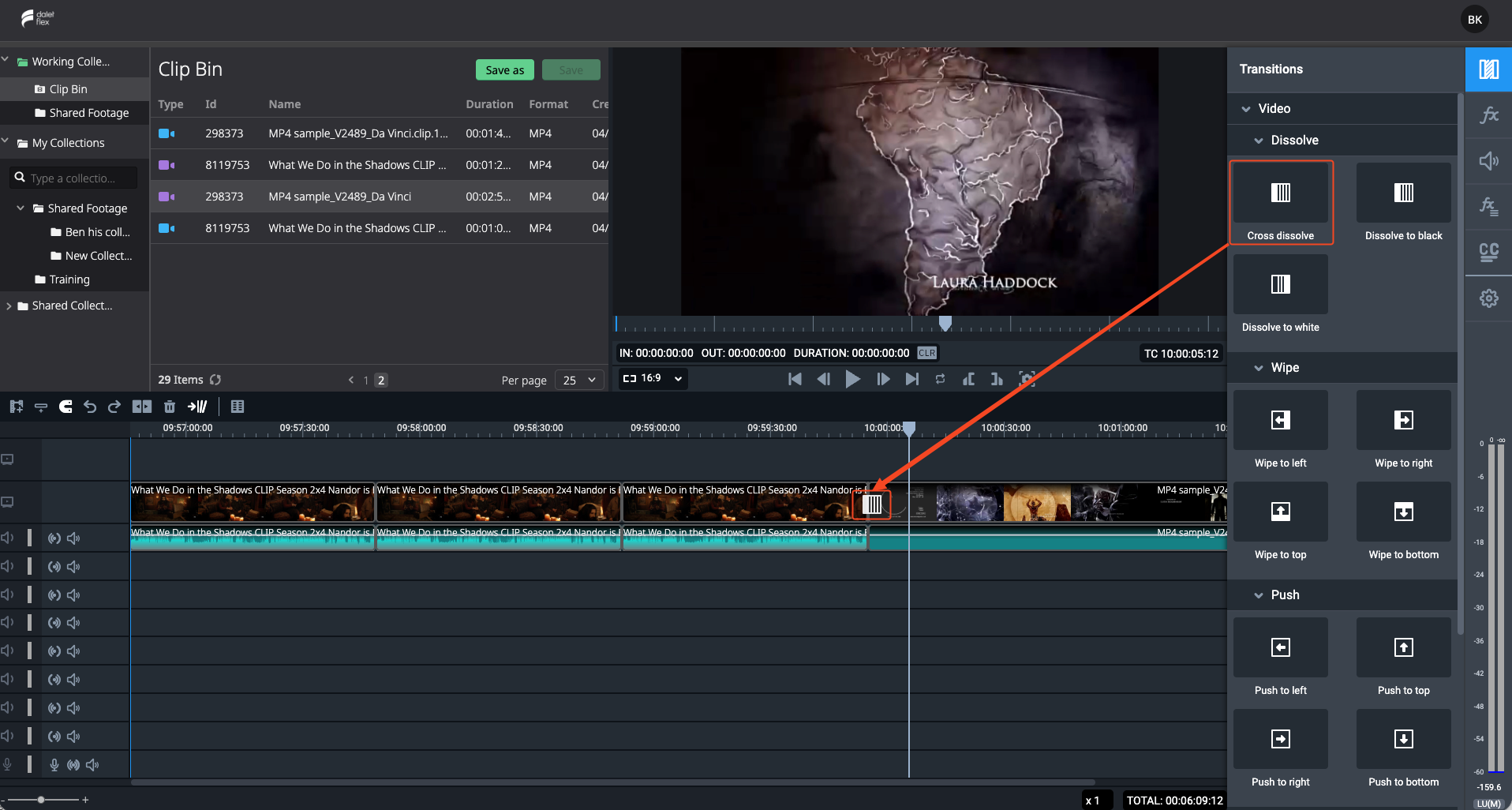Go to page 2 of Clip Bin
The image size is (1512, 810).
[381, 381]
